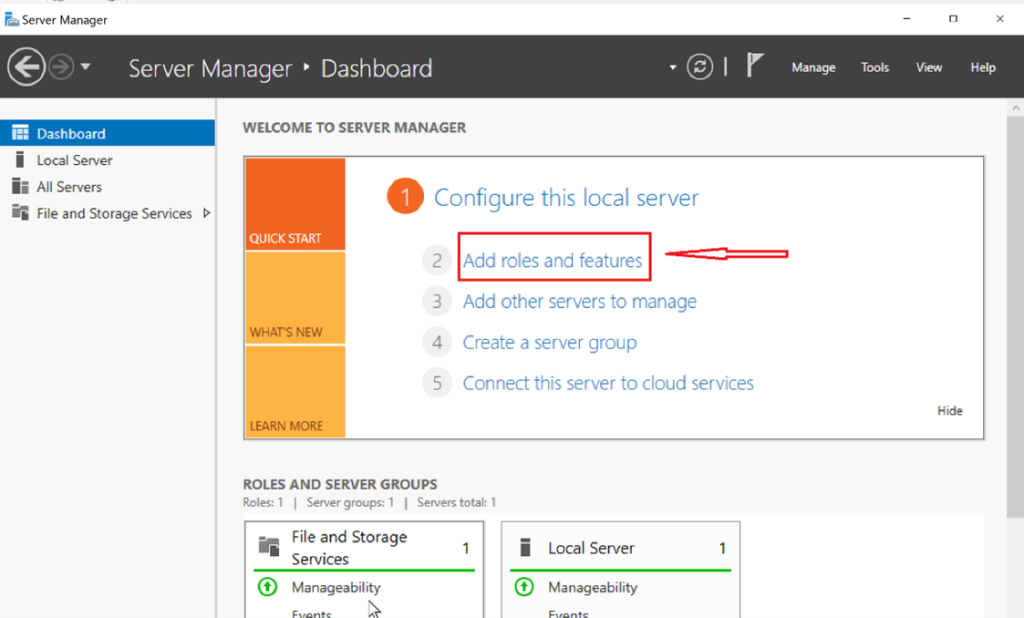Click green status icon in Local Server tile

click(524, 587)
